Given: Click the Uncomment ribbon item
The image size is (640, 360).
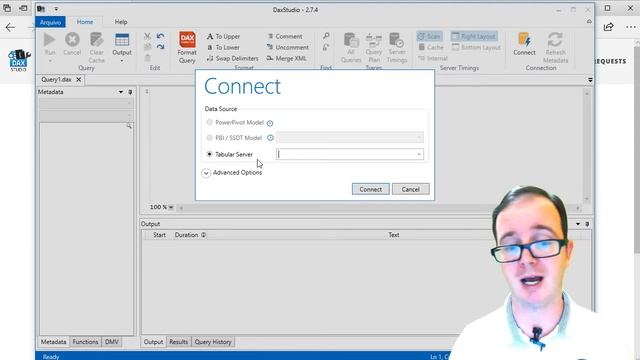Looking at the screenshot, I should pyautogui.click(x=288, y=47).
